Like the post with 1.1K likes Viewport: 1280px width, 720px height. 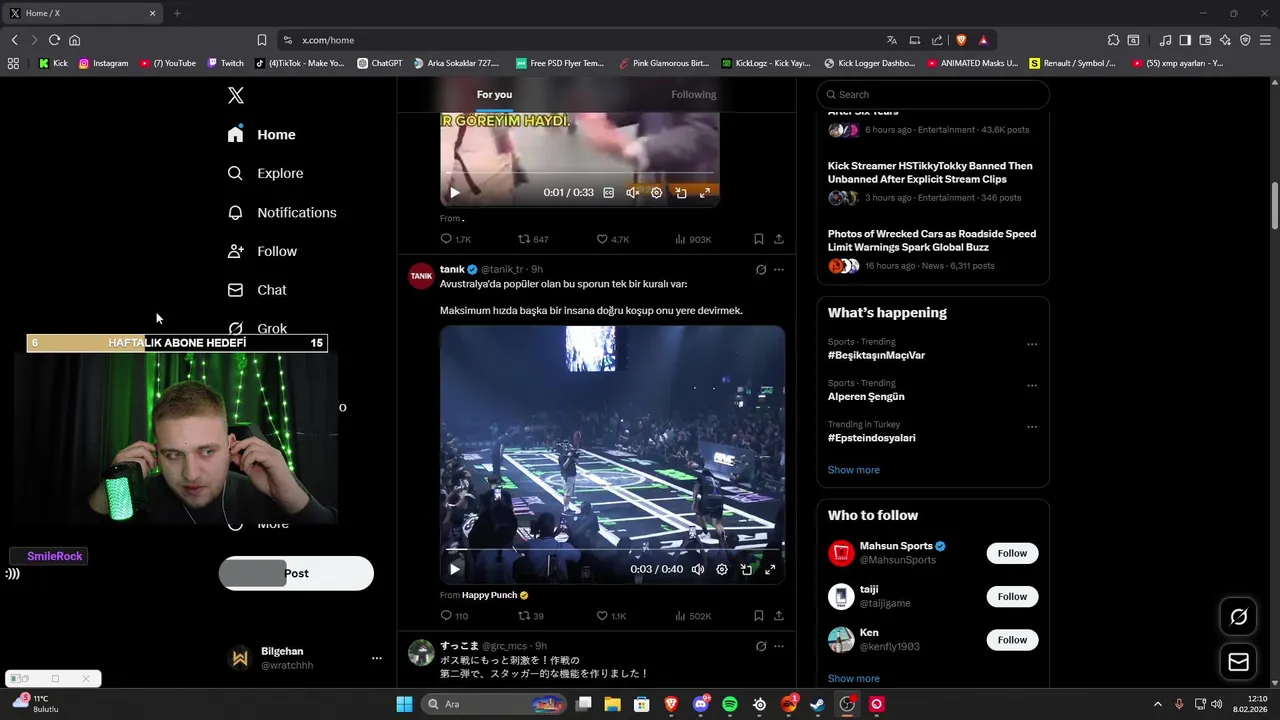tap(611, 616)
